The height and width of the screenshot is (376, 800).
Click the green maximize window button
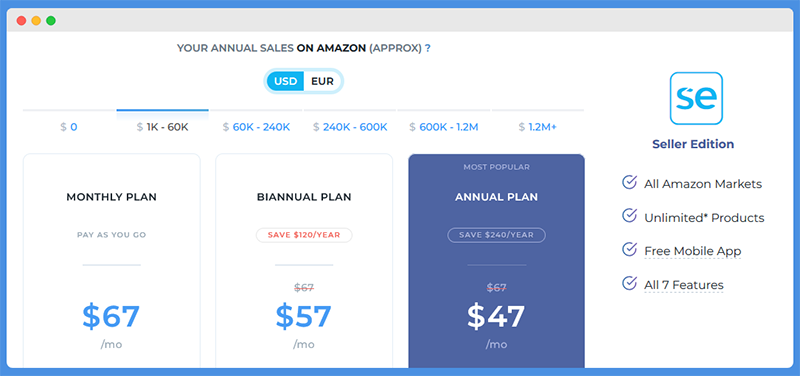click(51, 21)
